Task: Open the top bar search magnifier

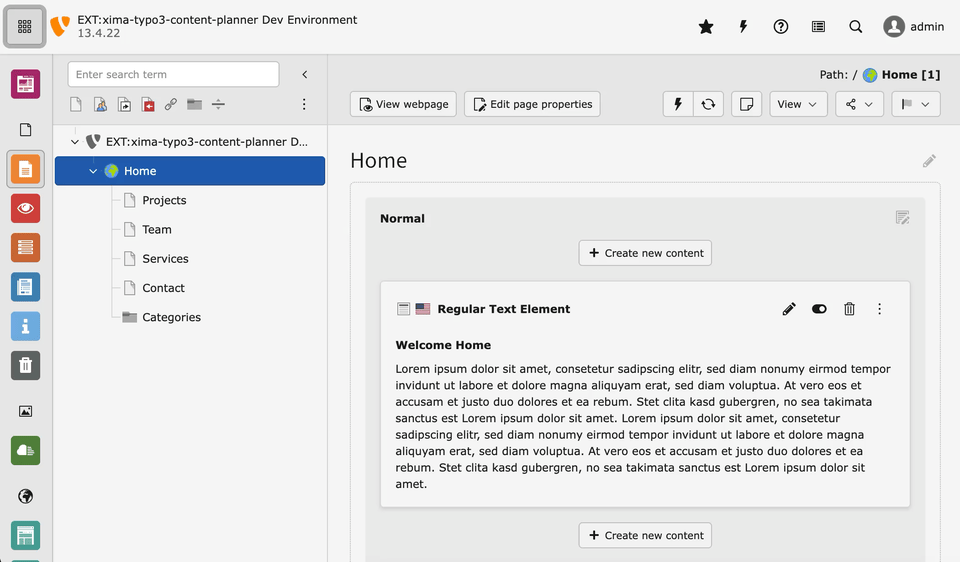Action: click(856, 26)
